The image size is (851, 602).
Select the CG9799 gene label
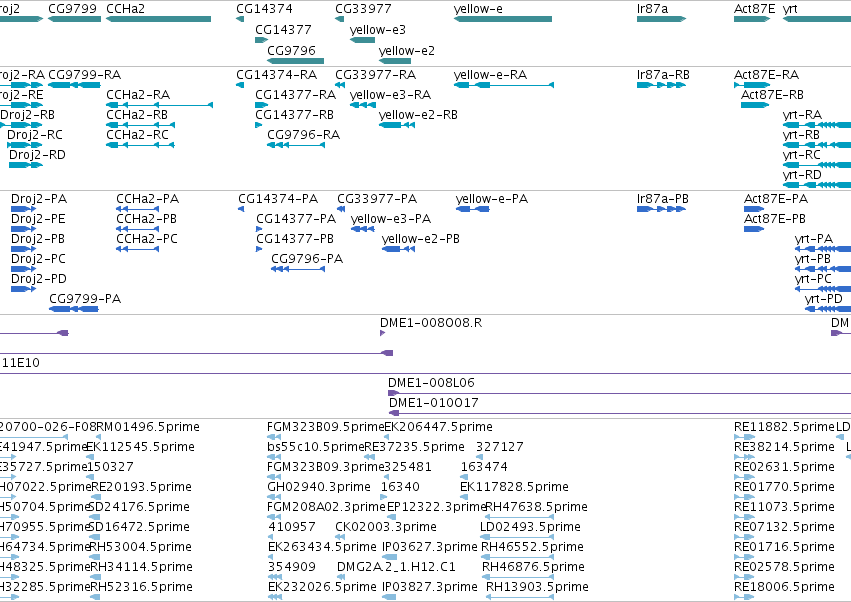point(72,9)
